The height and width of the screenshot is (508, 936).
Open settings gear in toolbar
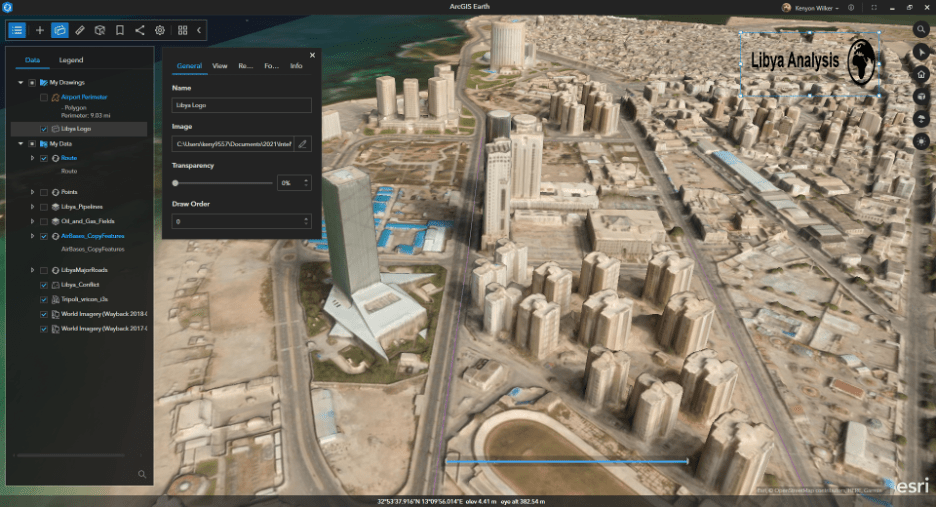160,30
